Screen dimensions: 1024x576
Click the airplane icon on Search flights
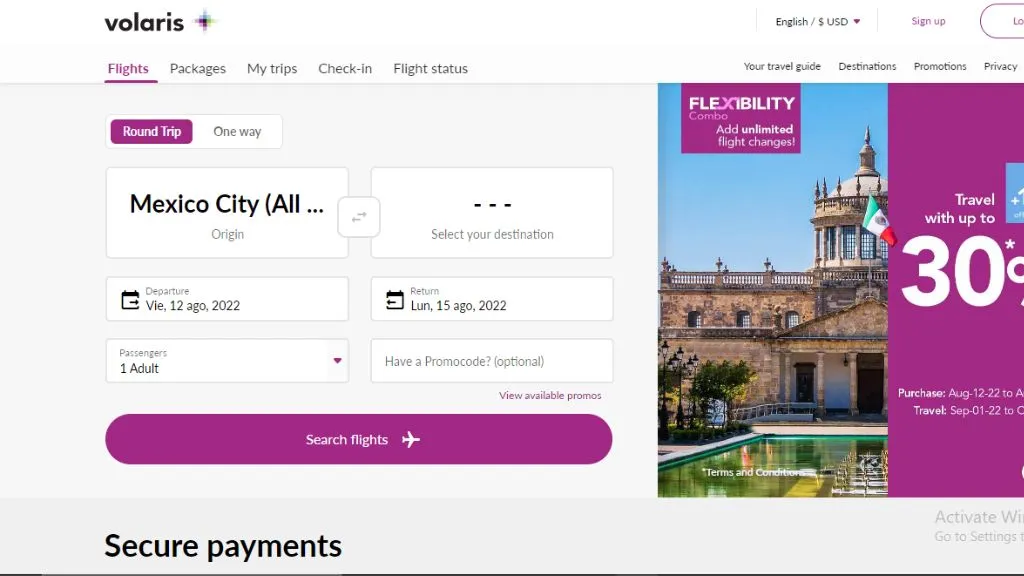pyautogui.click(x=410, y=440)
